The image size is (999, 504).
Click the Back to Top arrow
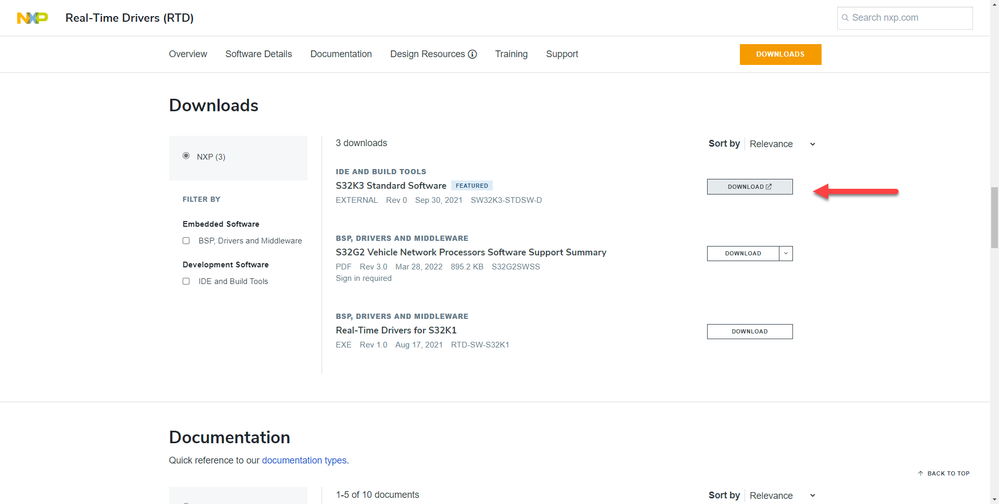click(x=920, y=473)
